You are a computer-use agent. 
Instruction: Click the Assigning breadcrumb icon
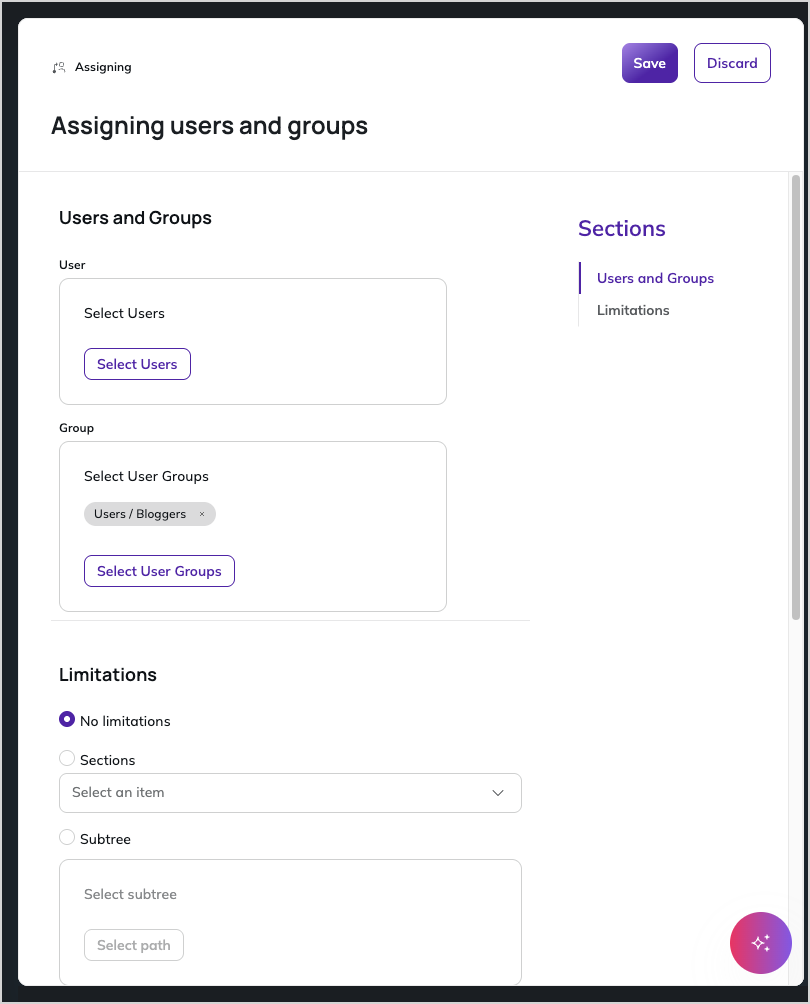(59, 67)
